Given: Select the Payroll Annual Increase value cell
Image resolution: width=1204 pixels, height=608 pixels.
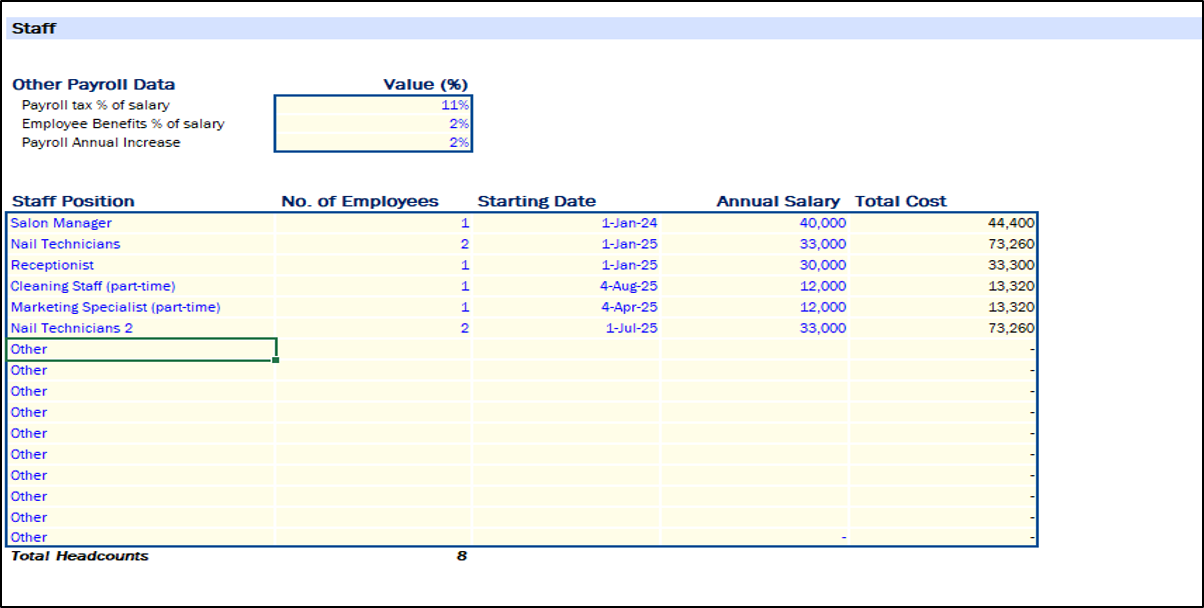Looking at the screenshot, I should (x=372, y=143).
